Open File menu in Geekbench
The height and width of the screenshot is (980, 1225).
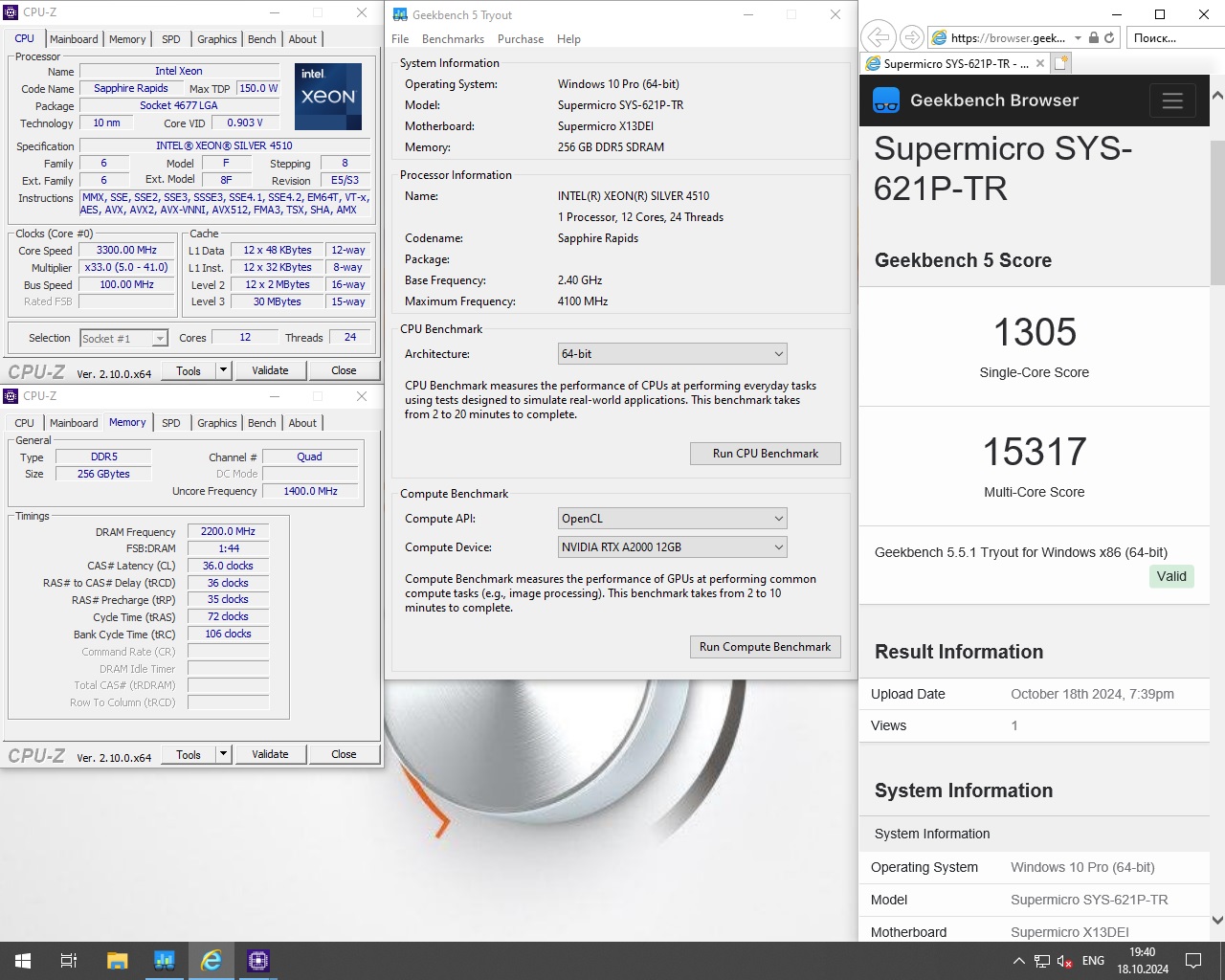click(400, 39)
